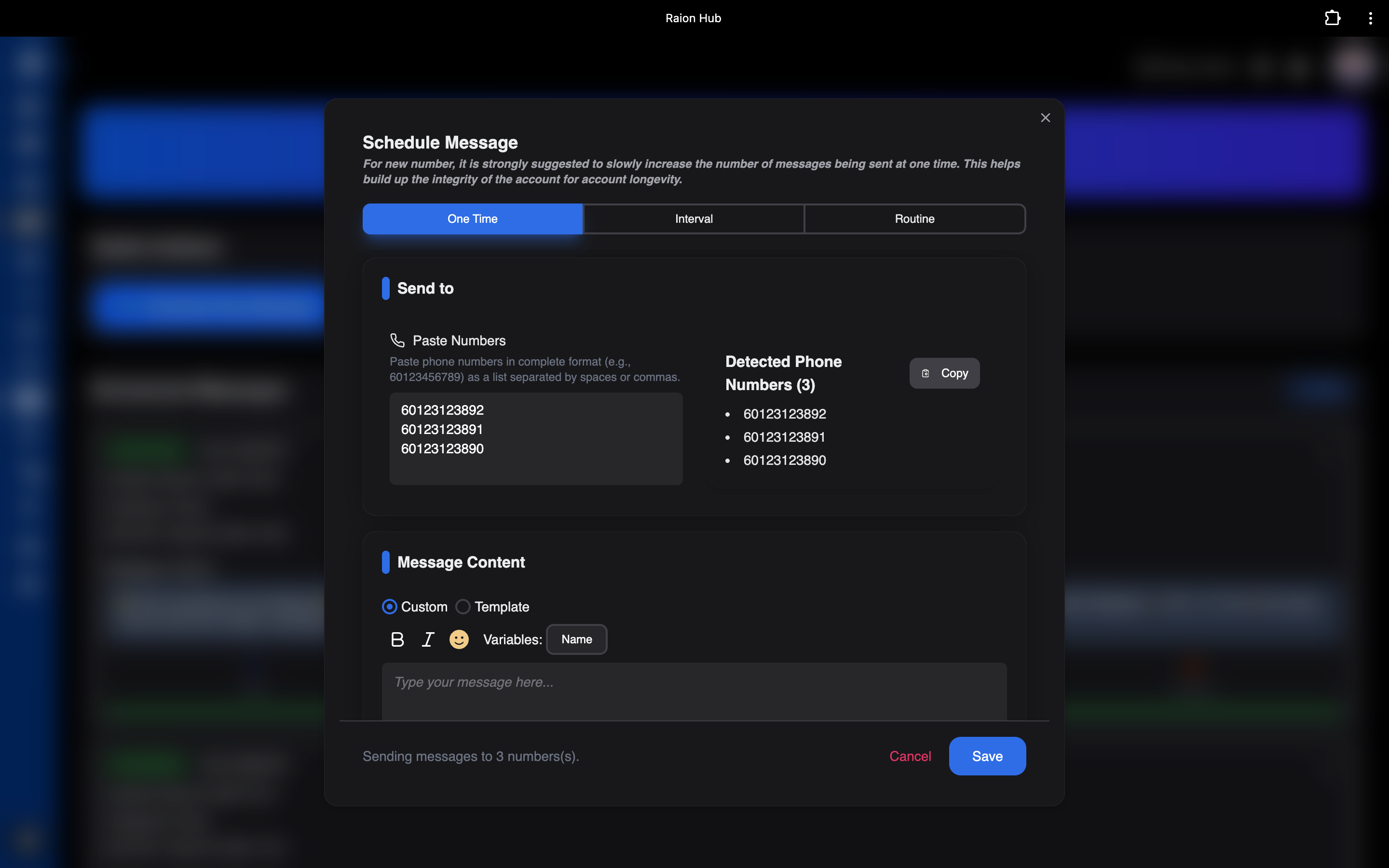Select the Template radio option
The image size is (1389, 868).
tap(463, 607)
